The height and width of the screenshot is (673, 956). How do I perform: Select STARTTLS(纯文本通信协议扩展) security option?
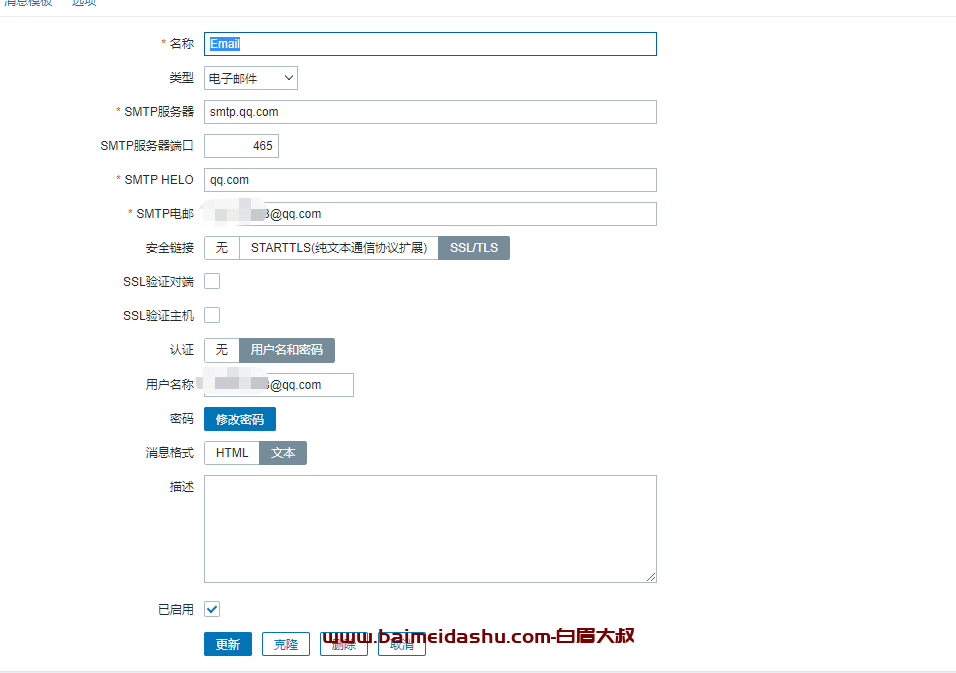coord(338,248)
